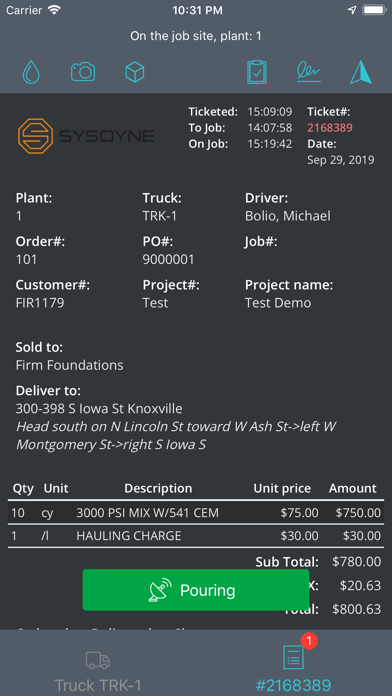This screenshot has height=696, width=392.
Task: Tap the Firm Foundations customer name
Action: tap(69, 365)
